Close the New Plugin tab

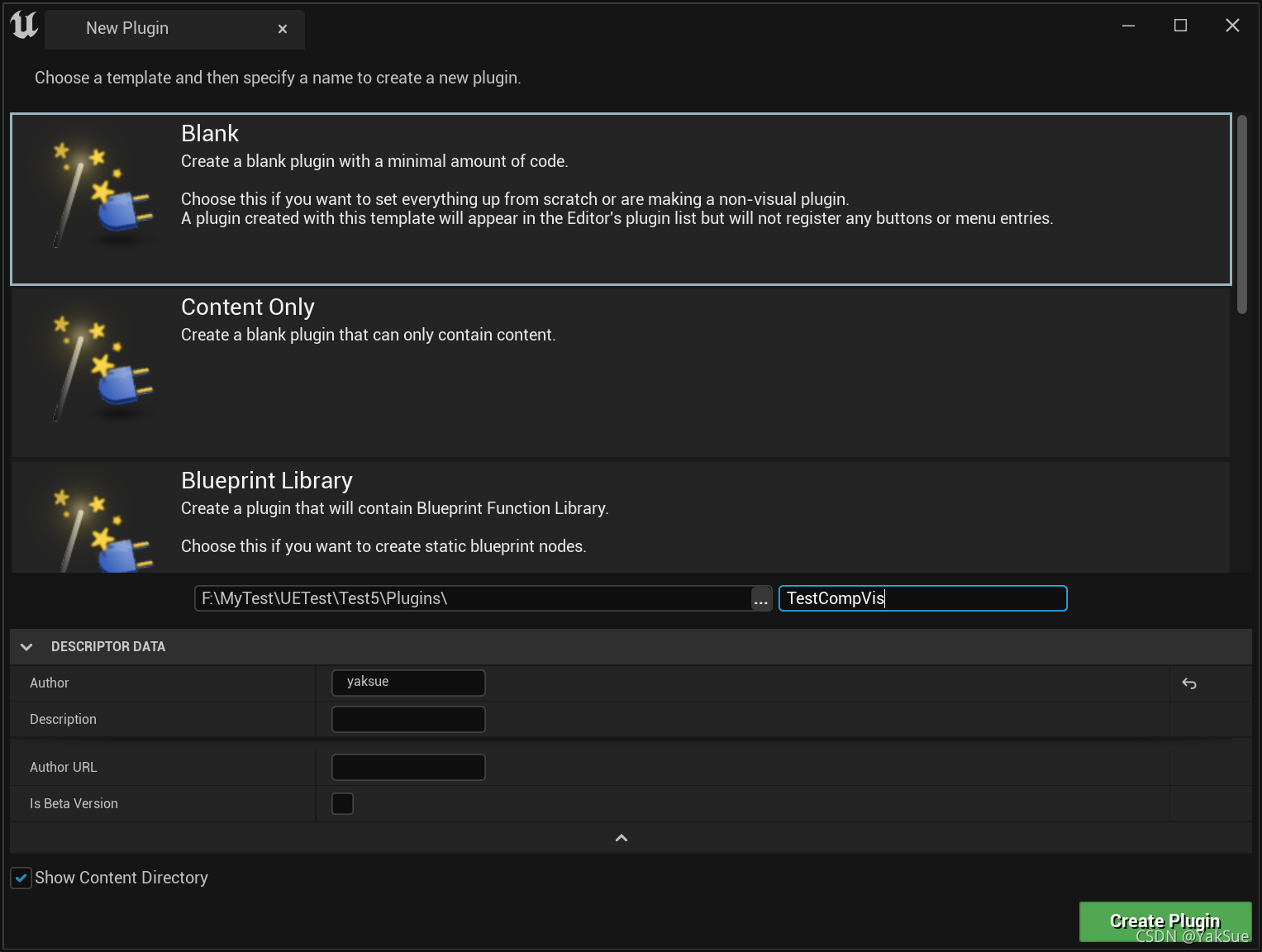tap(283, 29)
